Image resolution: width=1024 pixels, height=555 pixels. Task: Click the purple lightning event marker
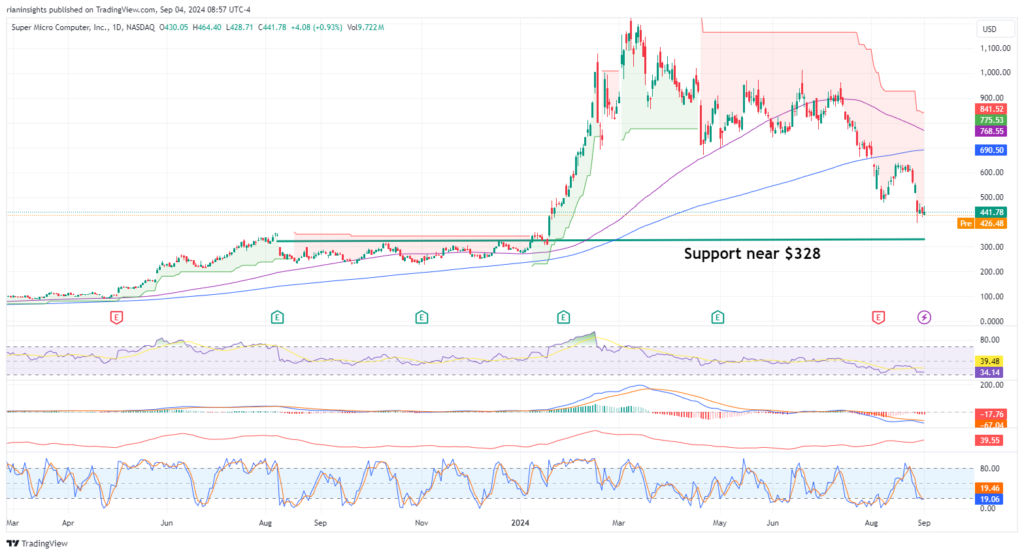923,318
